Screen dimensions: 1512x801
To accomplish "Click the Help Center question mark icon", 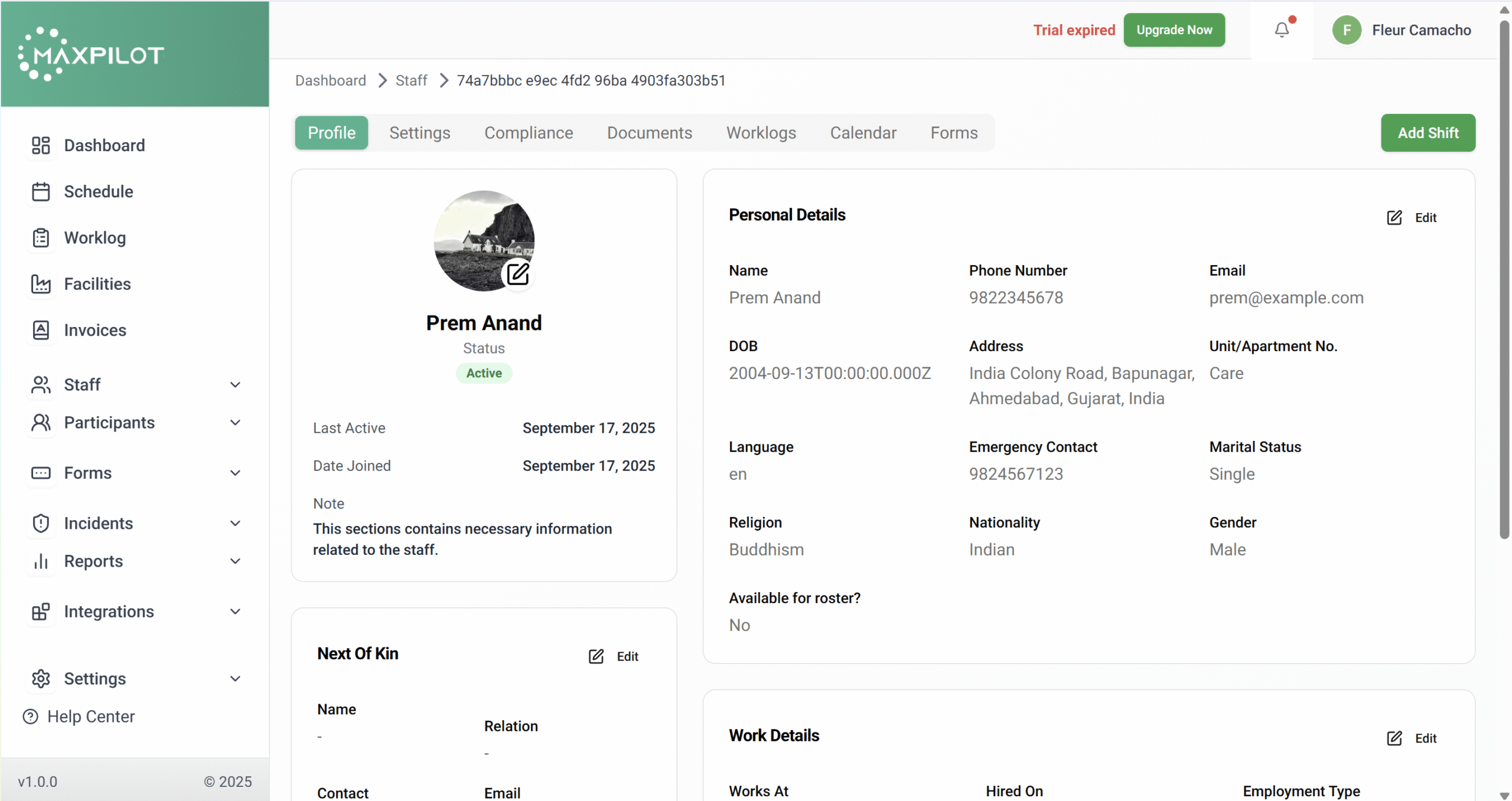I will (x=30, y=717).
